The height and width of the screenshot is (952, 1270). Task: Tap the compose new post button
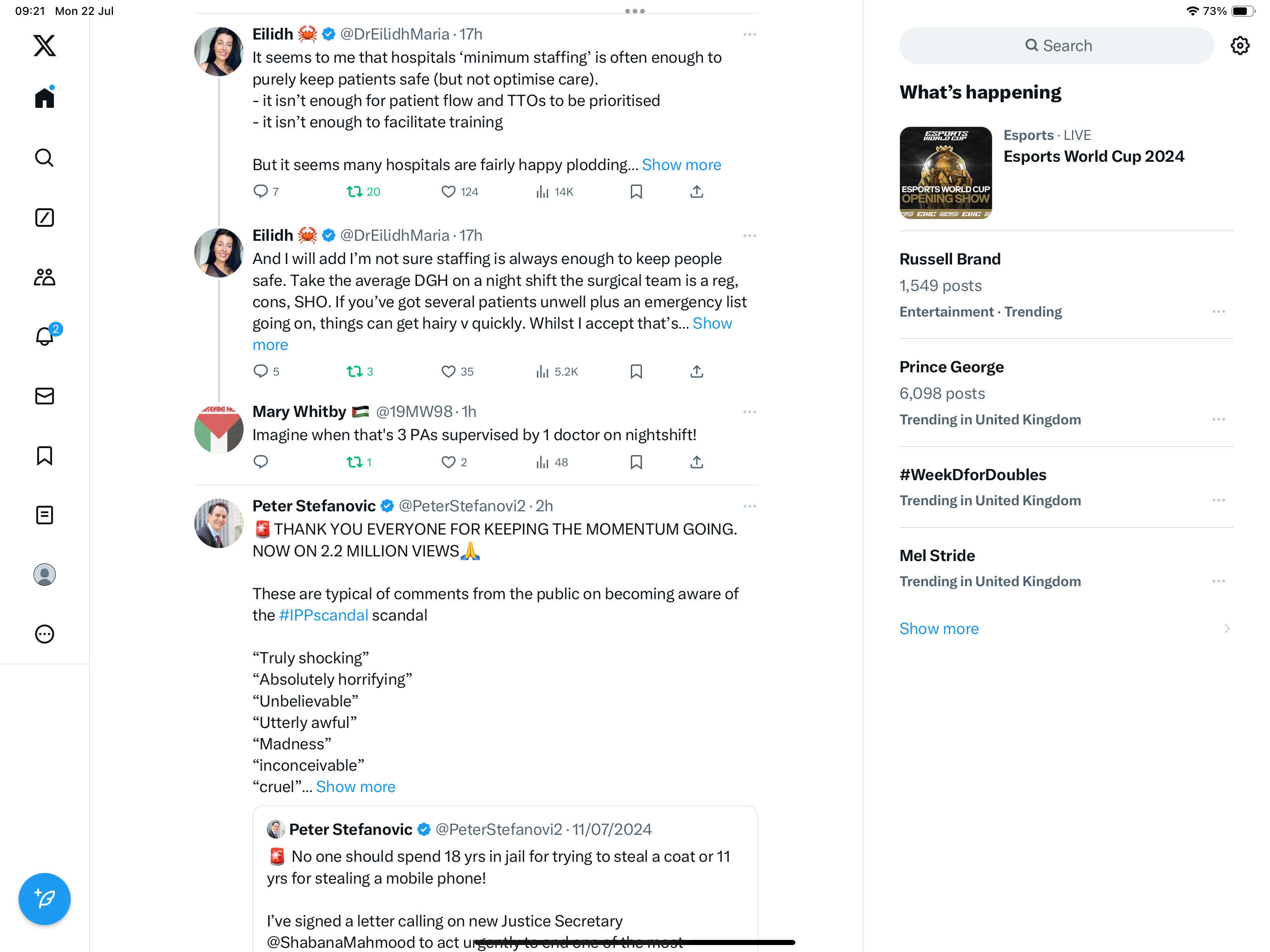coord(44,899)
